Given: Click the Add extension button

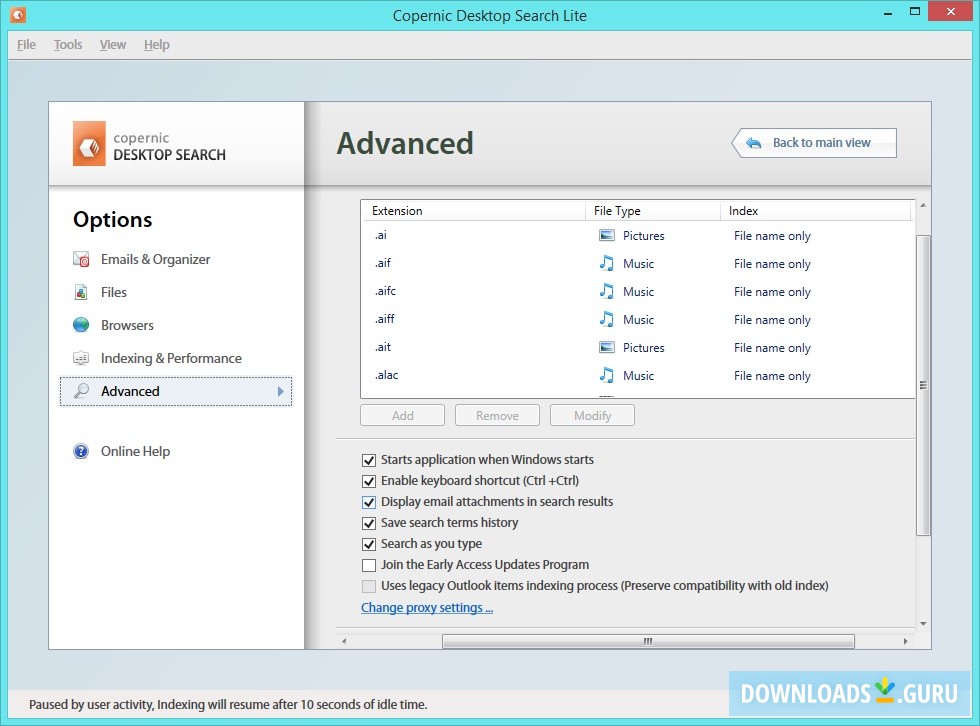Looking at the screenshot, I should coord(402,415).
